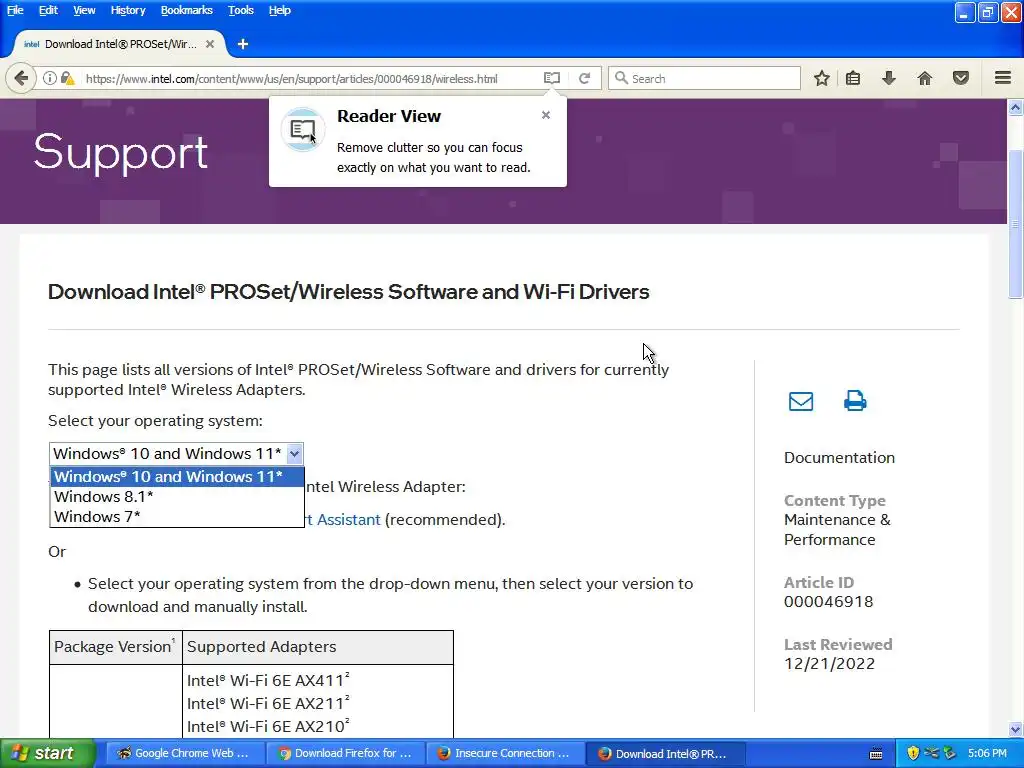Close the Download Intel PROSet tab
Viewport: 1024px width, 768px height.
point(210,44)
